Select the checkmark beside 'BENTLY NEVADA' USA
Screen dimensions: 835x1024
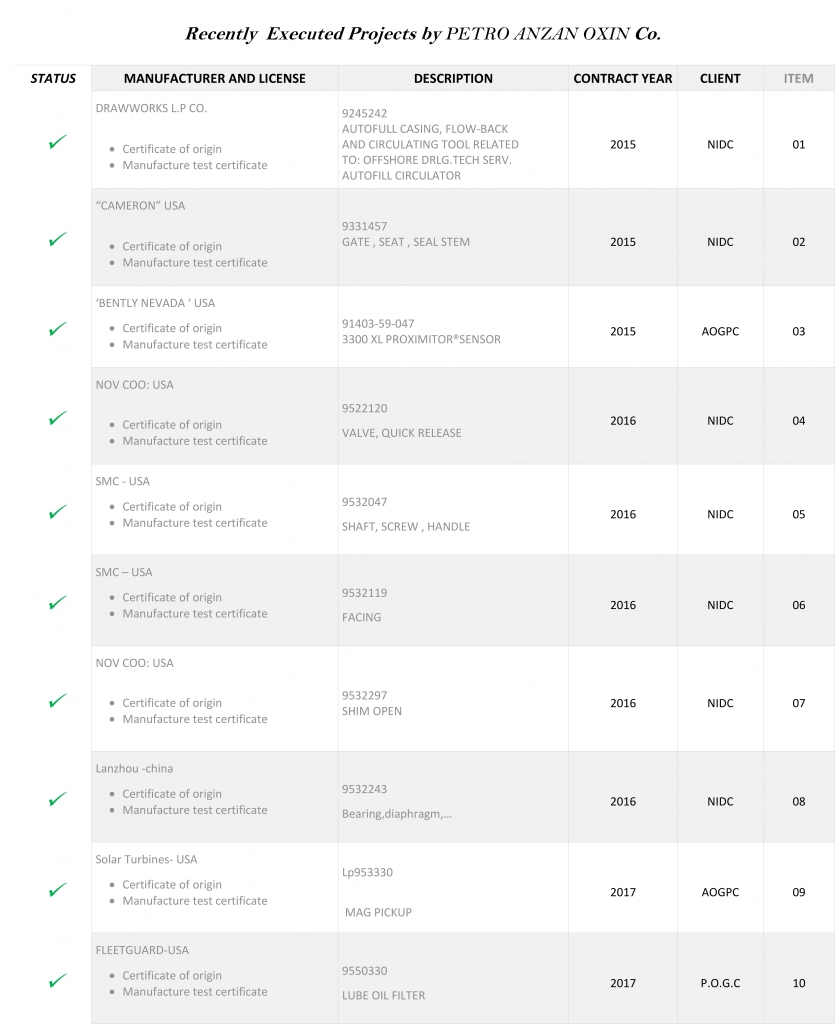[57, 329]
